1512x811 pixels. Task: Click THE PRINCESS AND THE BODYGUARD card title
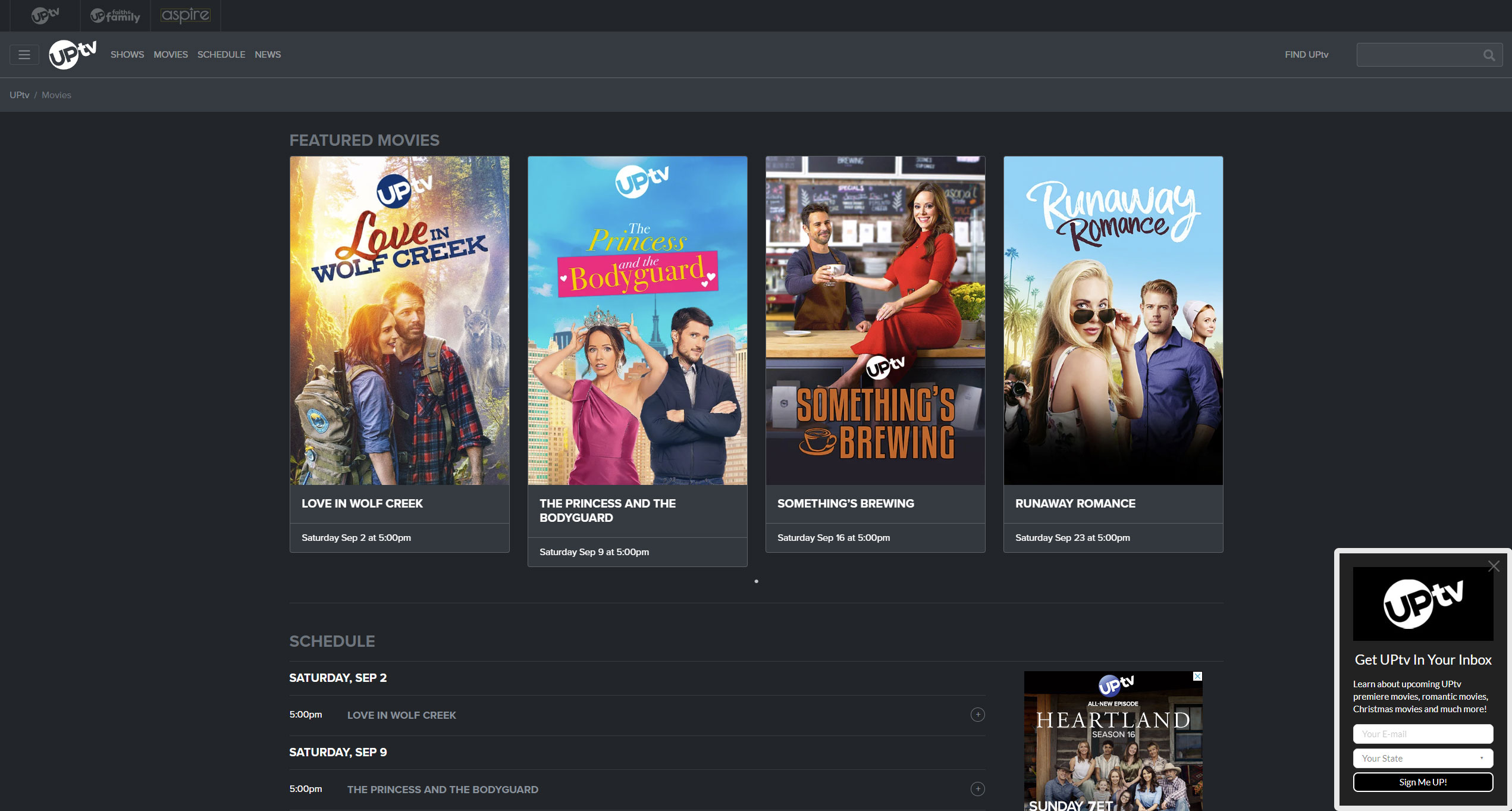(607, 511)
